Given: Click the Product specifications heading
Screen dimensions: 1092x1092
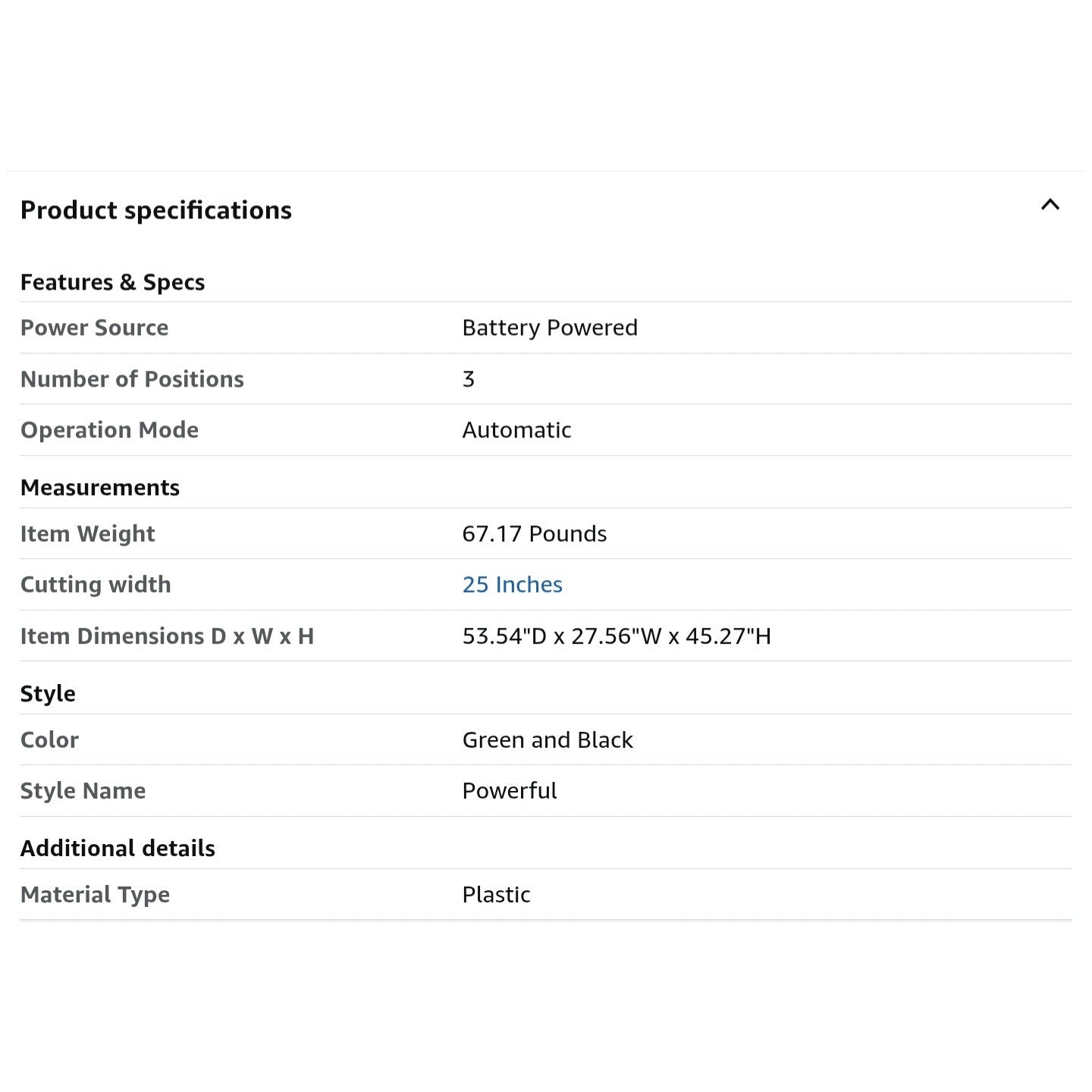Looking at the screenshot, I should (156, 210).
